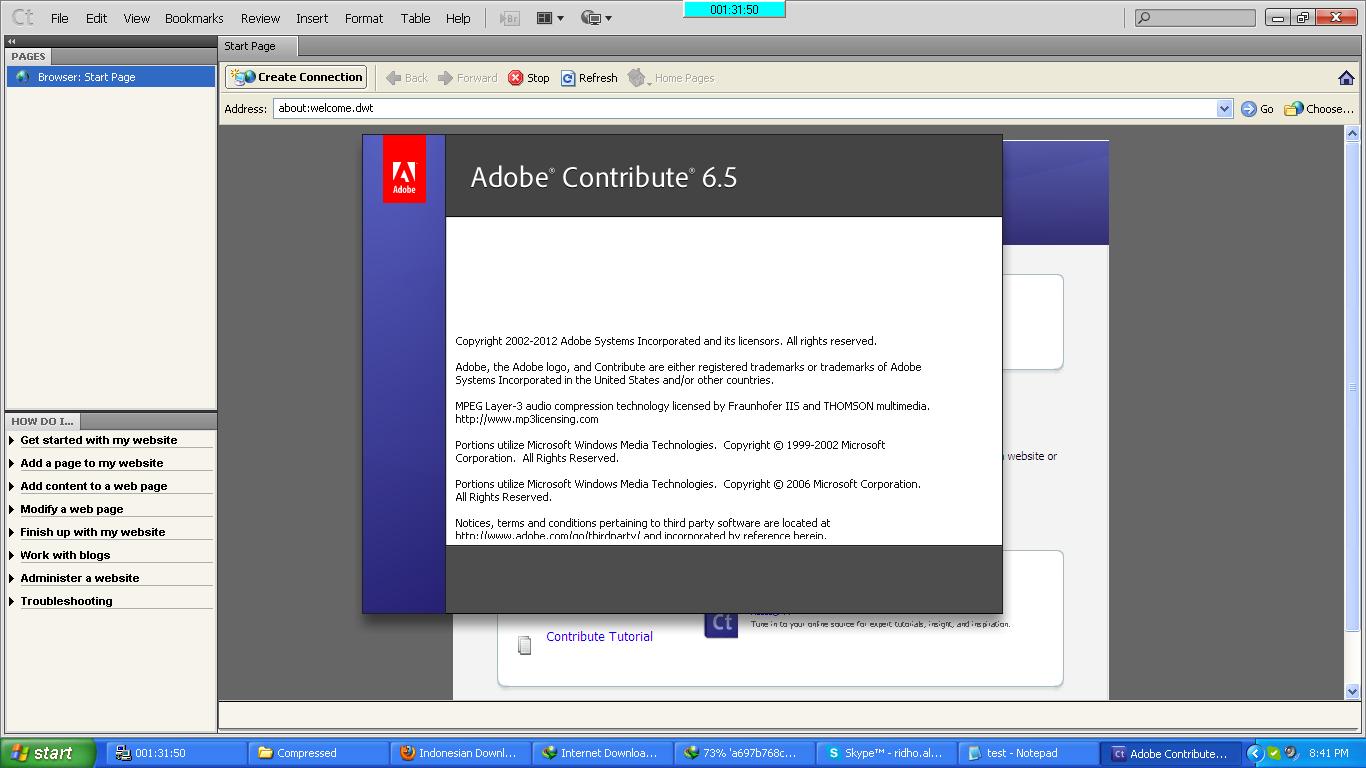Click the Choose... file button

1319,109
